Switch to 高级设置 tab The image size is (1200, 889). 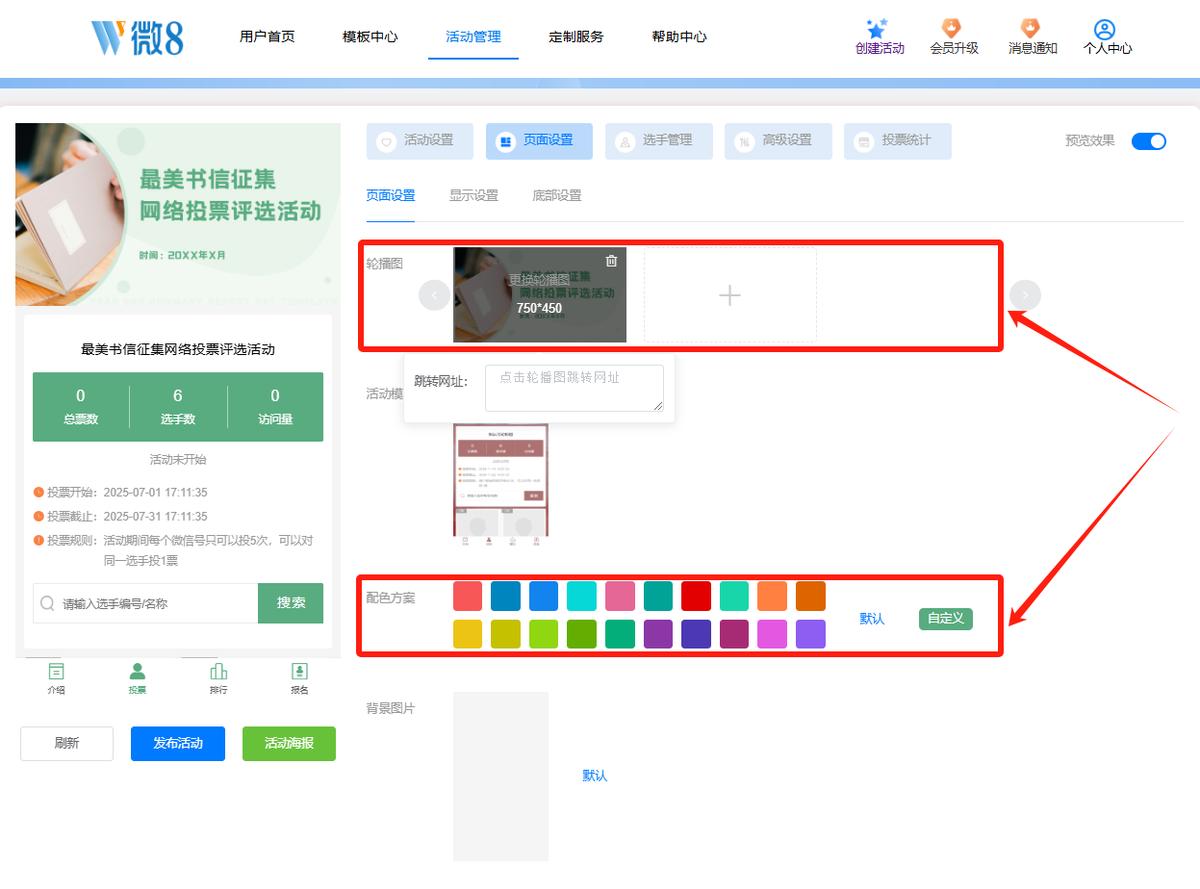(x=778, y=141)
